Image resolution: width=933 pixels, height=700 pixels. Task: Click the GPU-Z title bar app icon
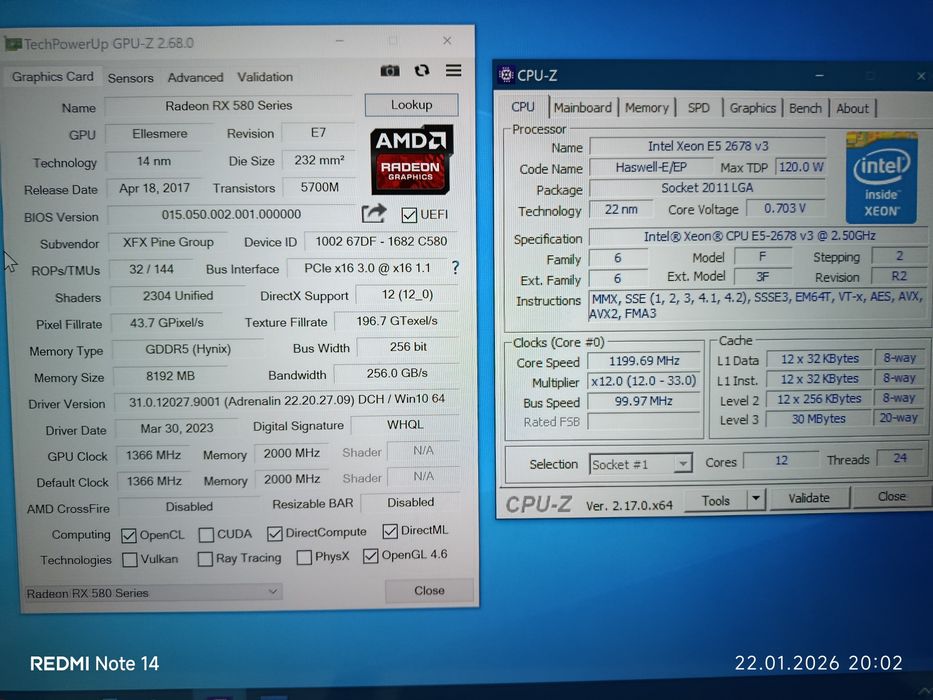pos(12,43)
